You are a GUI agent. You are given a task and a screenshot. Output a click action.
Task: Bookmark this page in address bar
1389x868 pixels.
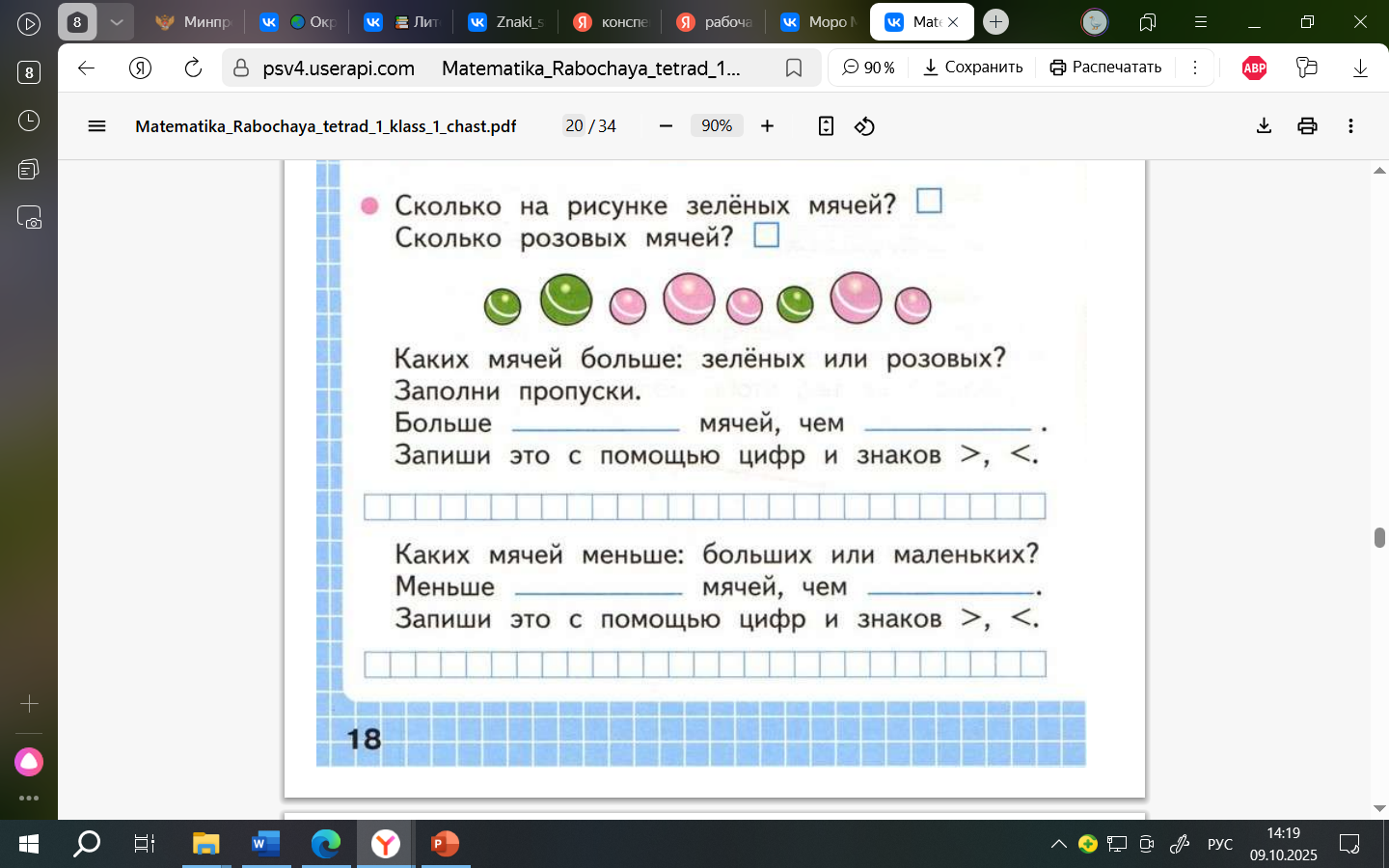(794, 68)
